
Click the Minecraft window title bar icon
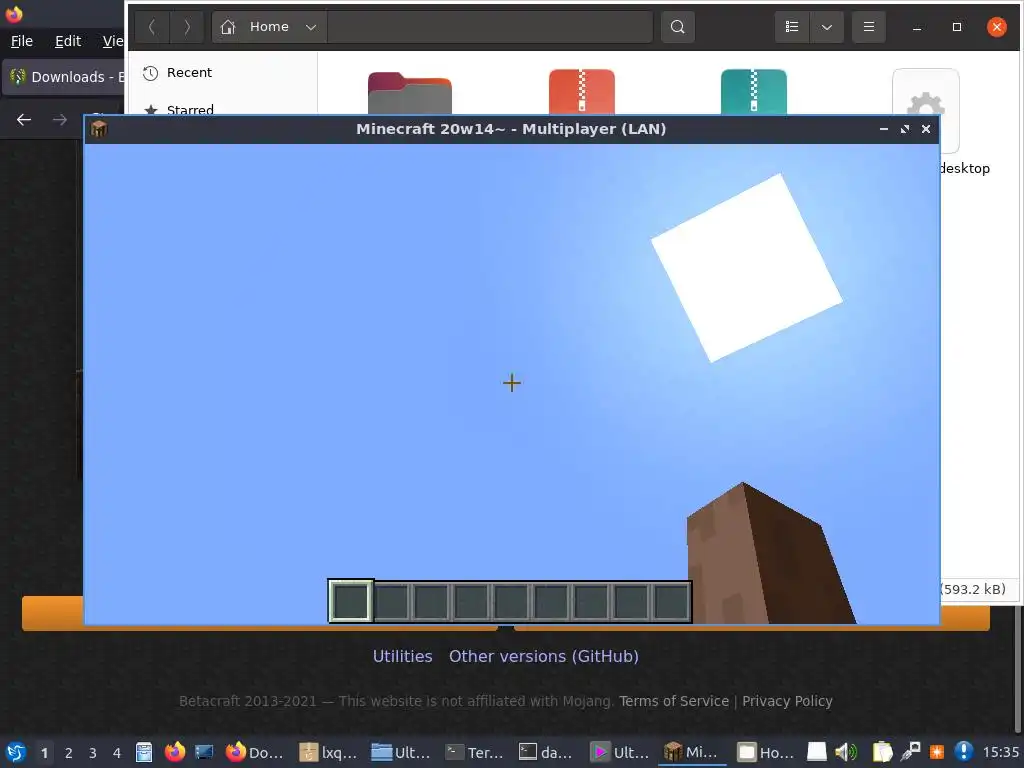[99, 129]
